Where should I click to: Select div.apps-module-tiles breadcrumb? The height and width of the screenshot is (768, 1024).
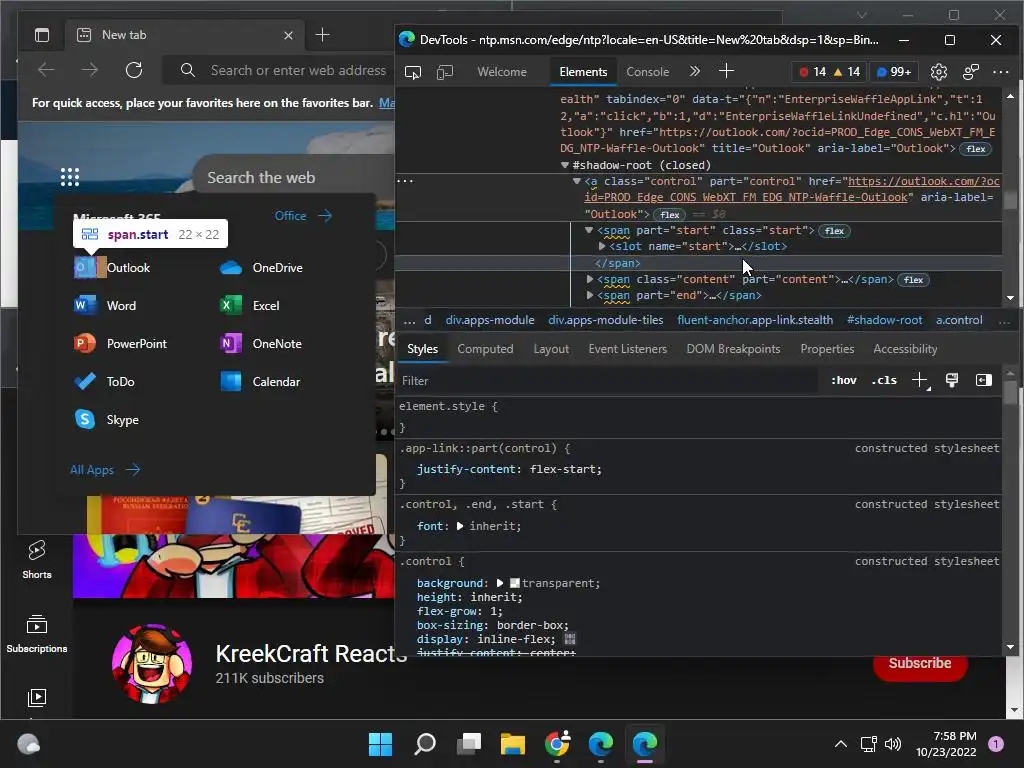tap(605, 320)
